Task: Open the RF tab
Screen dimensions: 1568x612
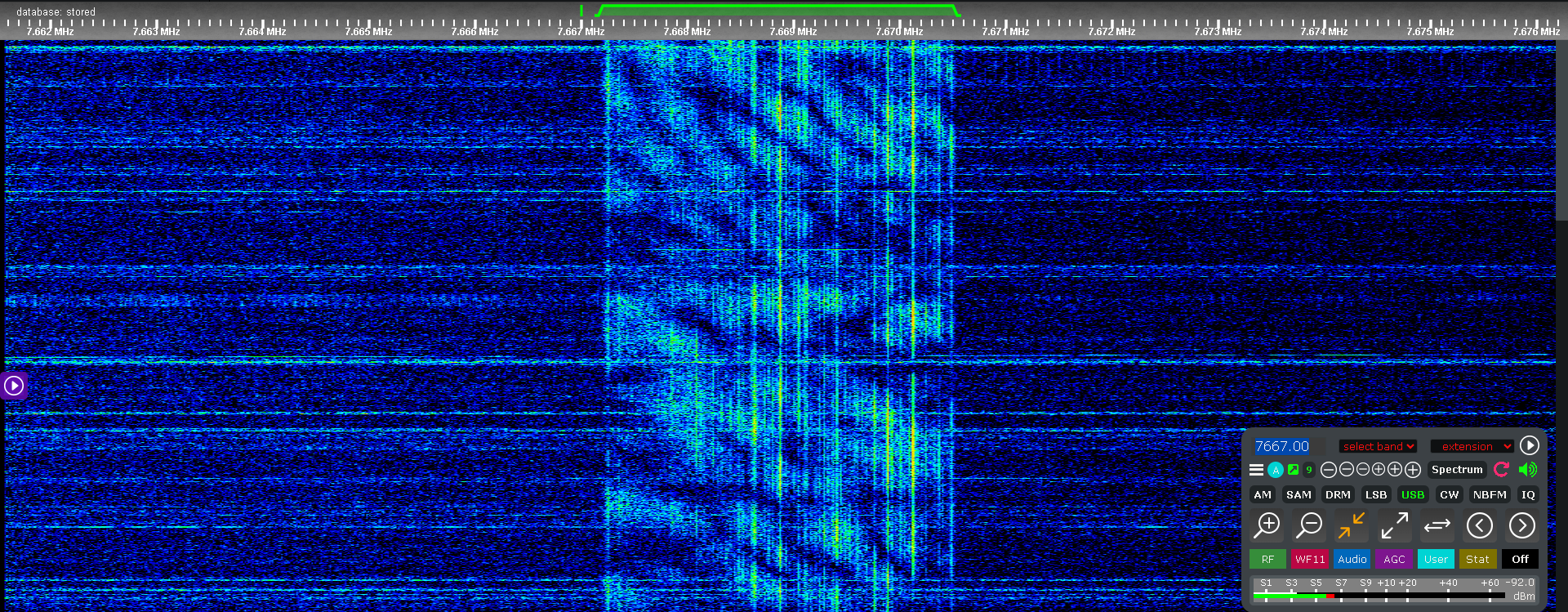Action: (1267, 559)
